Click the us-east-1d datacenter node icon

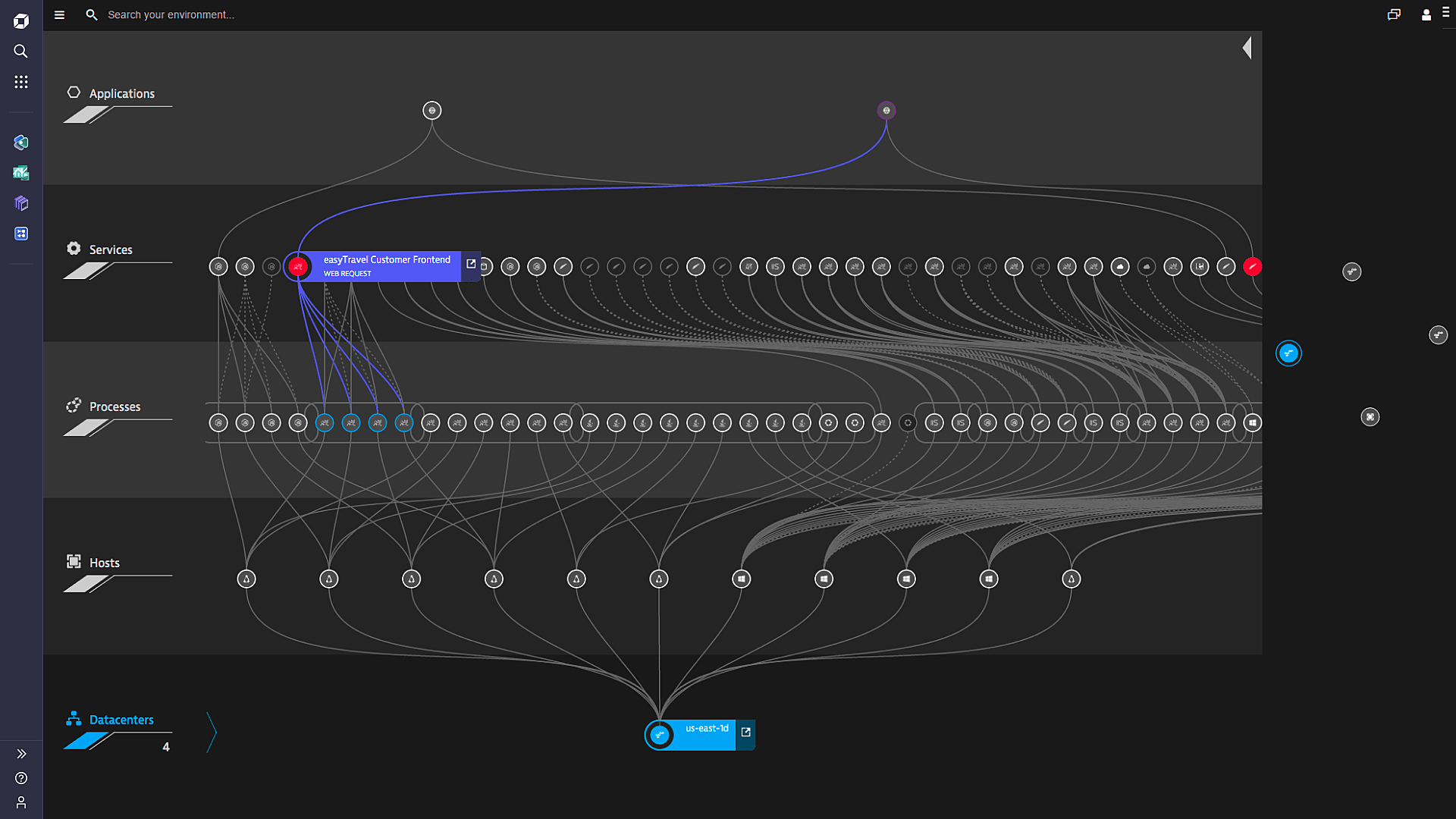point(659,735)
